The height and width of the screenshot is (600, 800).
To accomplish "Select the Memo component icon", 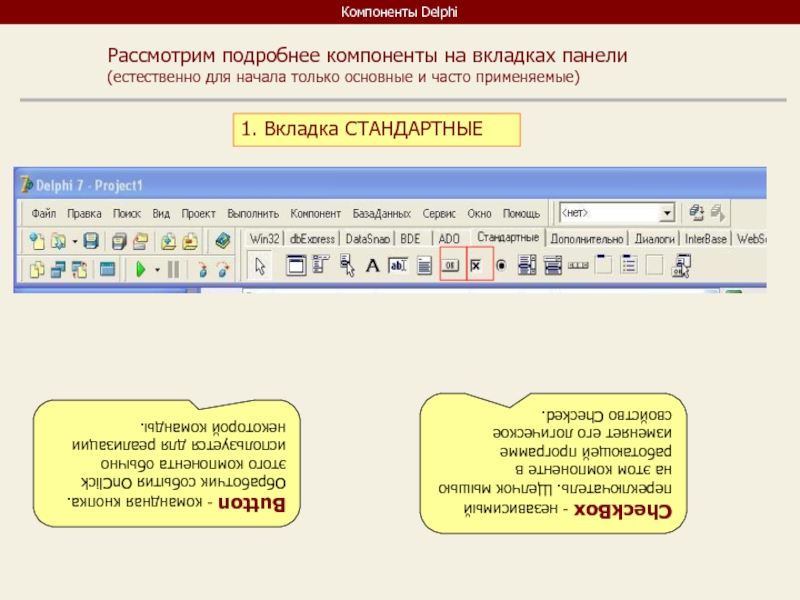I will click(x=424, y=266).
